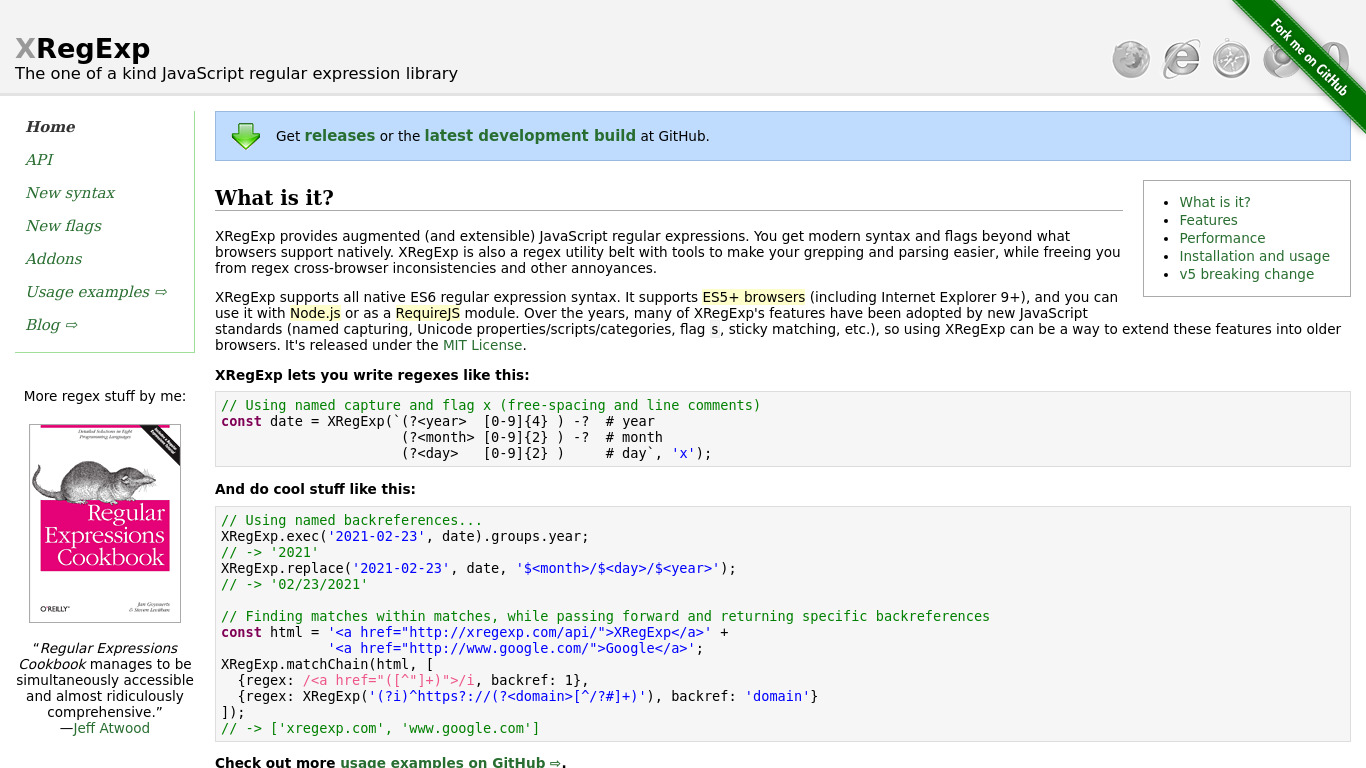Click the highlighted Node.js link
This screenshot has width=1366, height=768.
tap(315, 313)
